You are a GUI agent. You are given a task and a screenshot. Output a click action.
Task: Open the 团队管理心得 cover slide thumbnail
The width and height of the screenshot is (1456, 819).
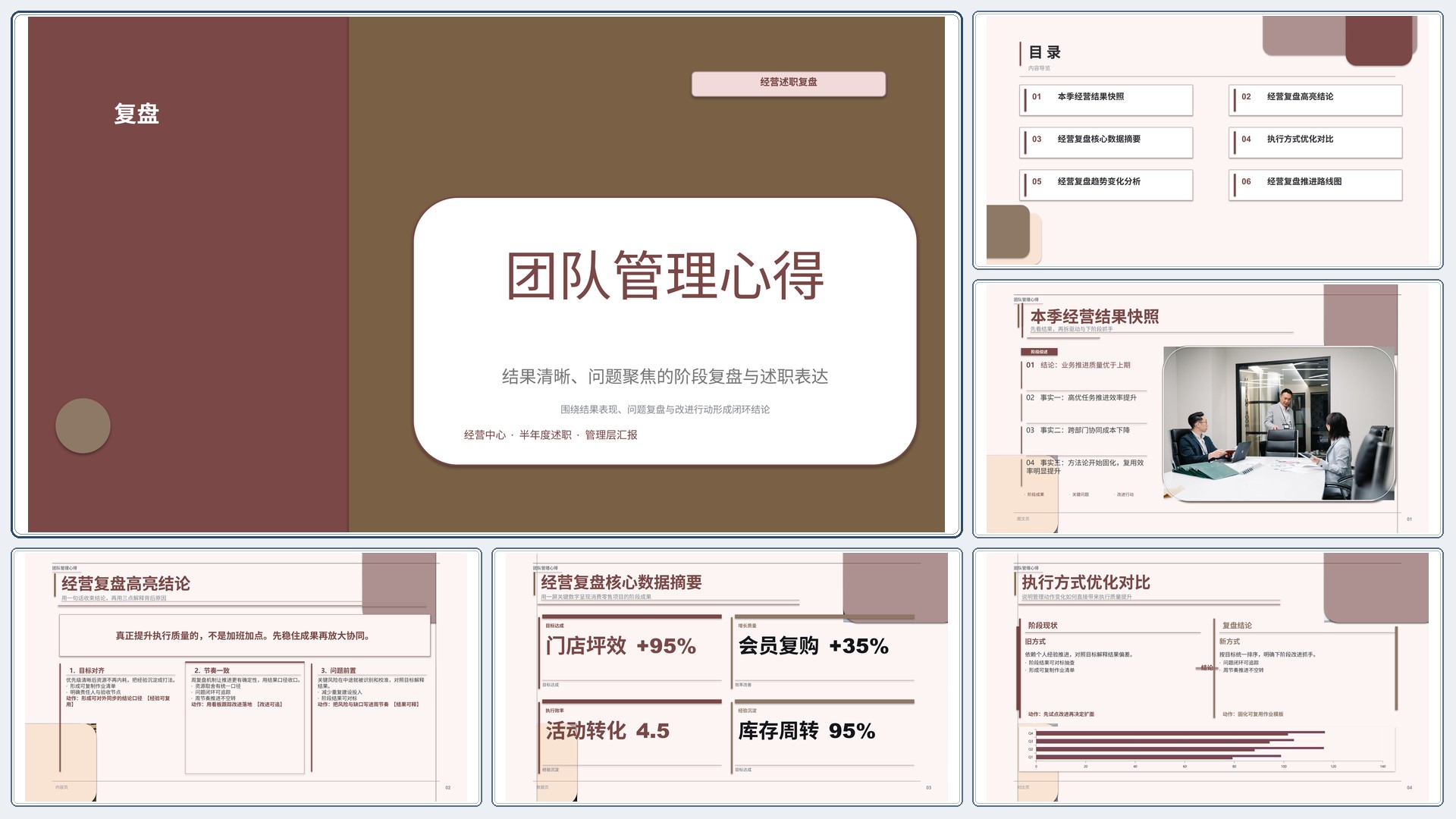coord(486,275)
